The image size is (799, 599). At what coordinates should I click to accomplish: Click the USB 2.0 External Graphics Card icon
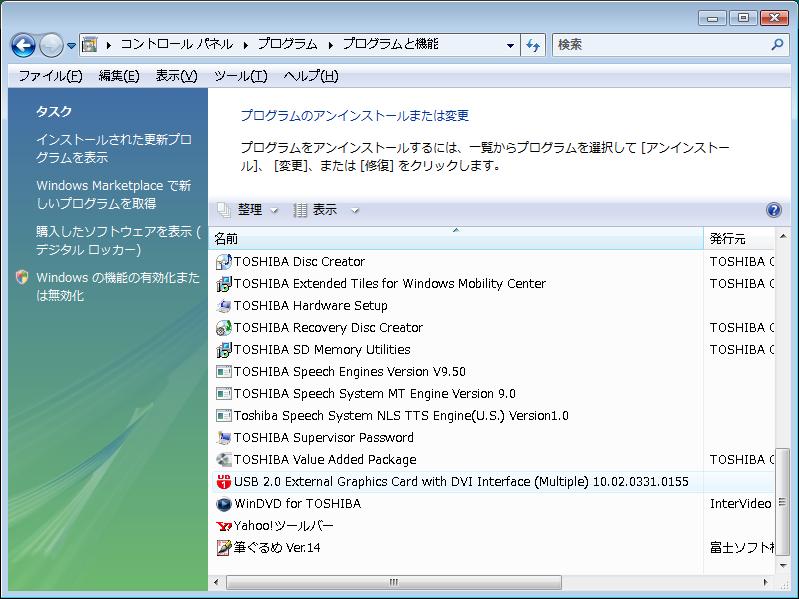pyautogui.click(x=224, y=481)
